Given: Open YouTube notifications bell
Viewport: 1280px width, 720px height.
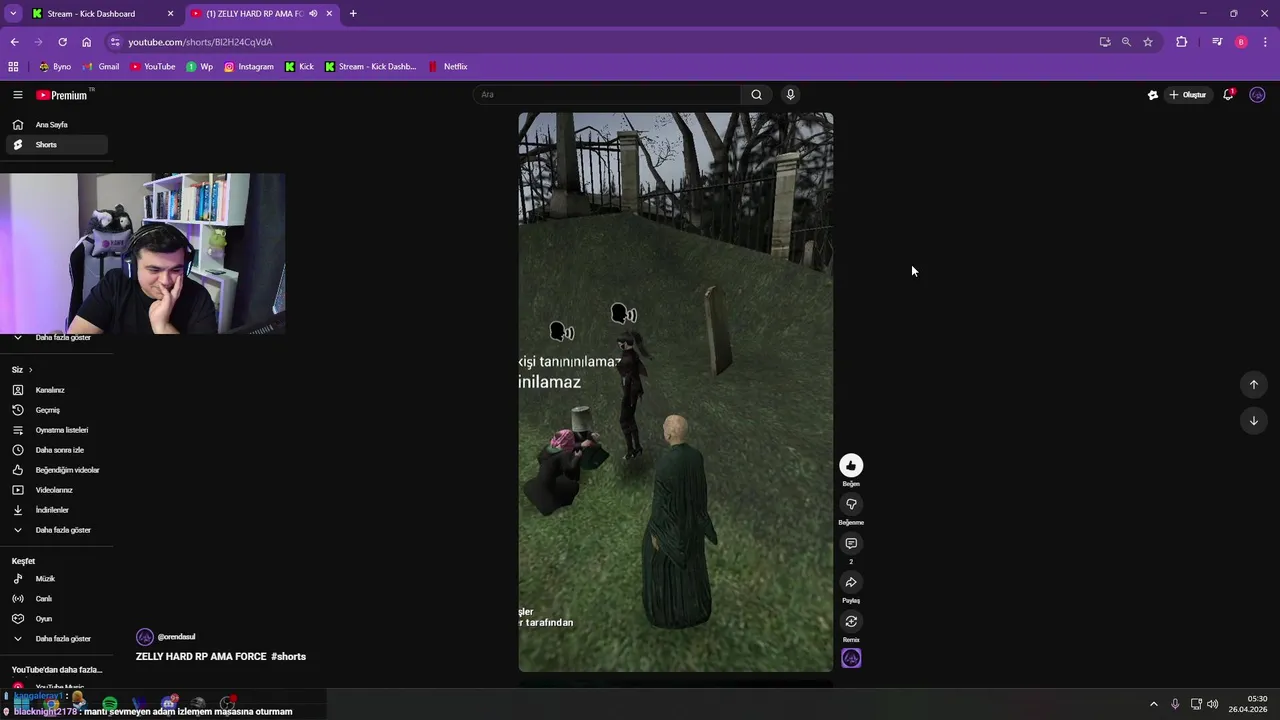Looking at the screenshot, I should tap(1228, 95).
